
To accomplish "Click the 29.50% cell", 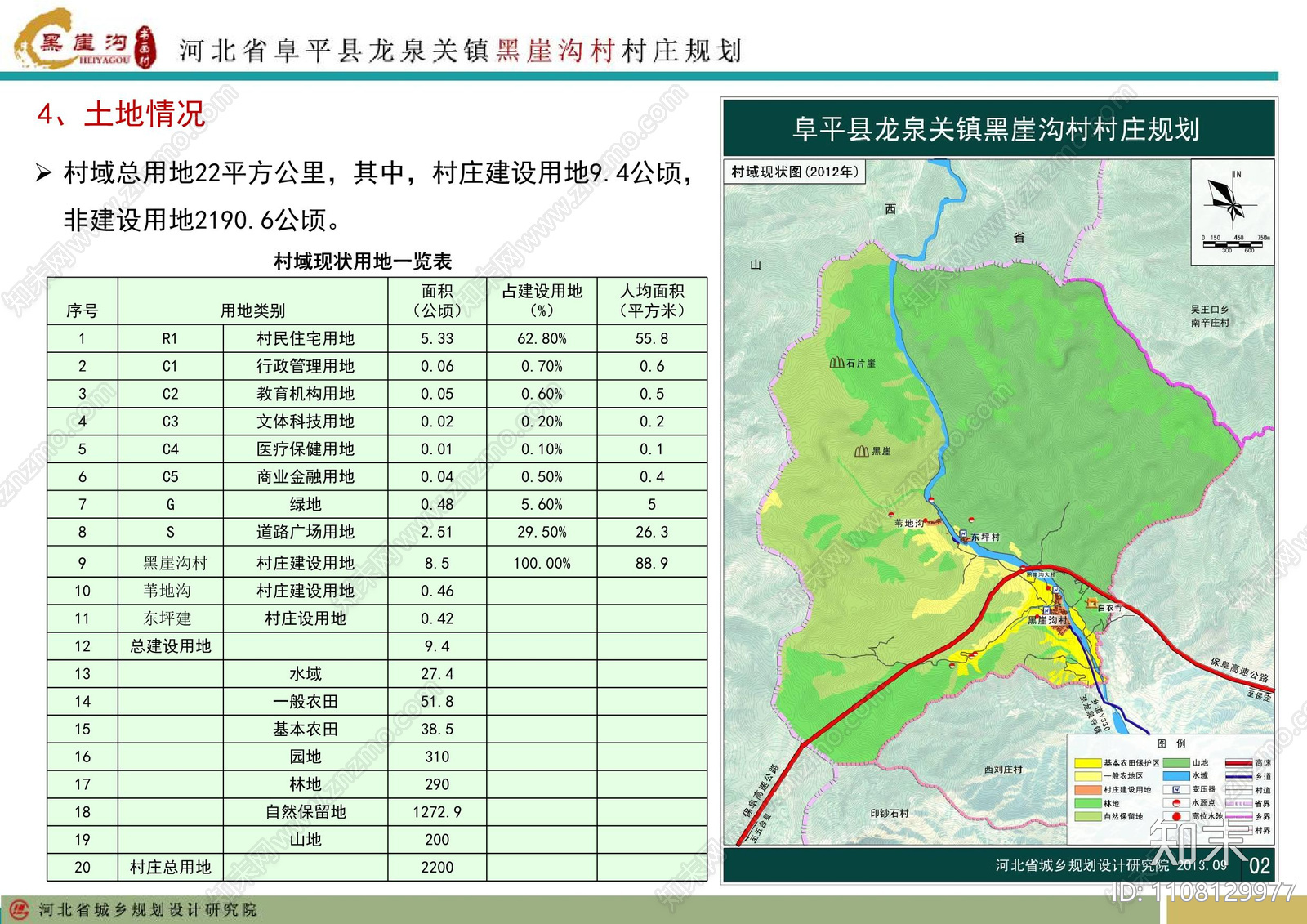I will [x=542, y=532].
